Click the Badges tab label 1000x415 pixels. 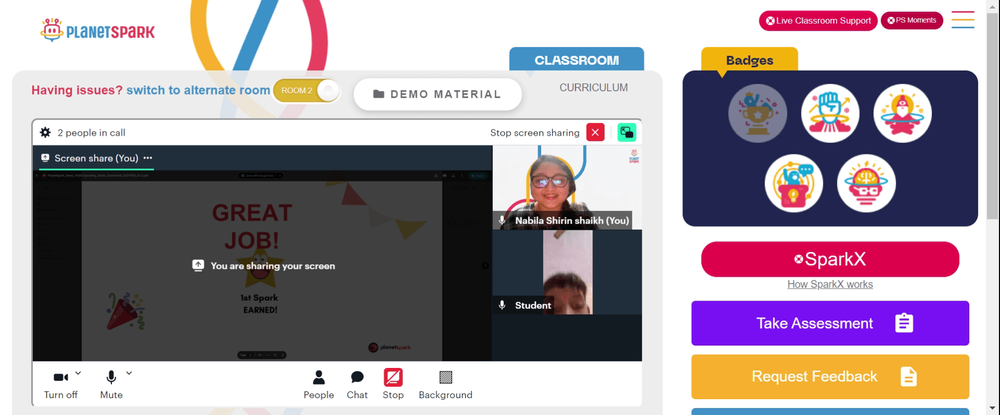click(749, 61)
